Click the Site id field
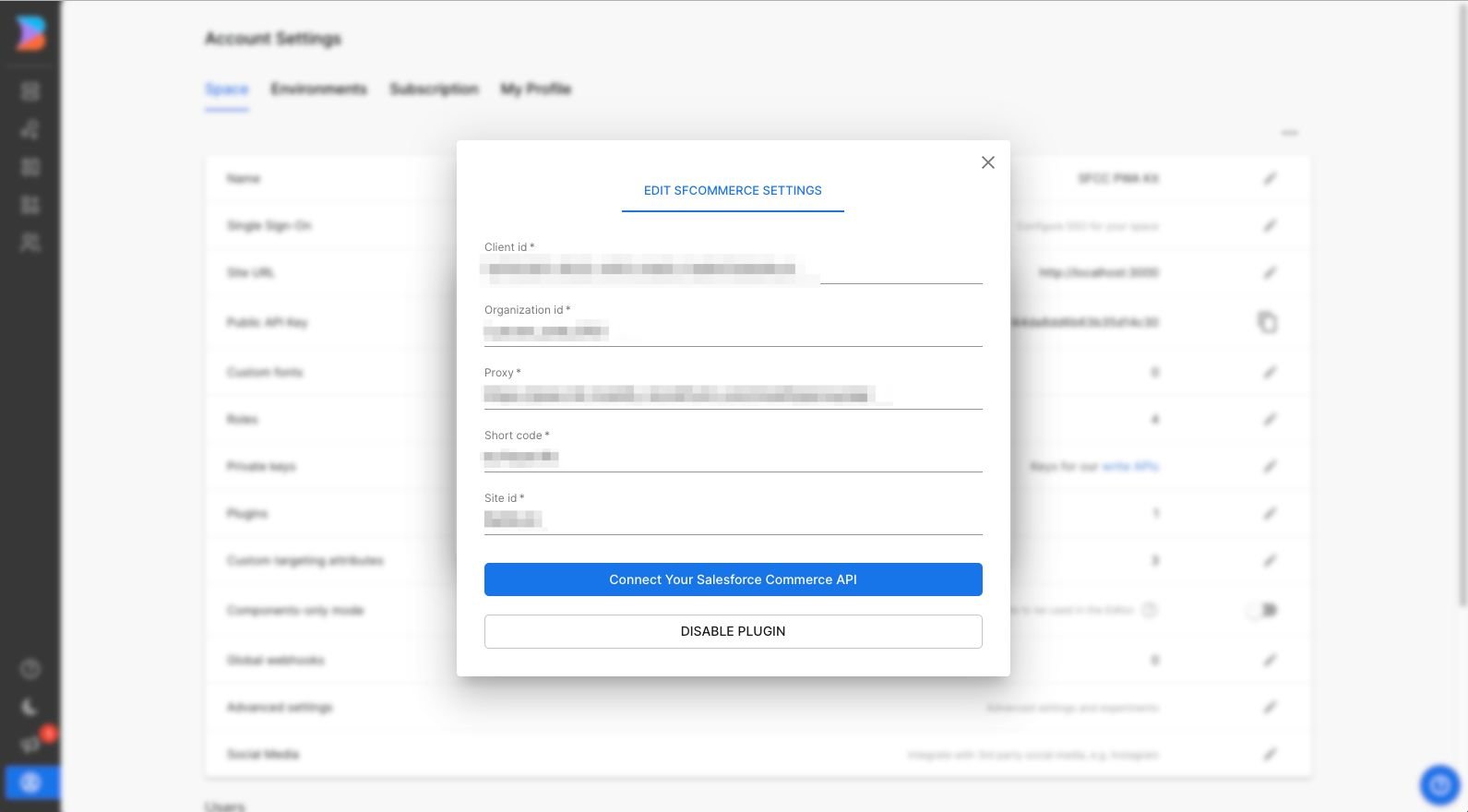Image resolution: width=1468 pixels, height=812 pixels. (x=733, y=520)
